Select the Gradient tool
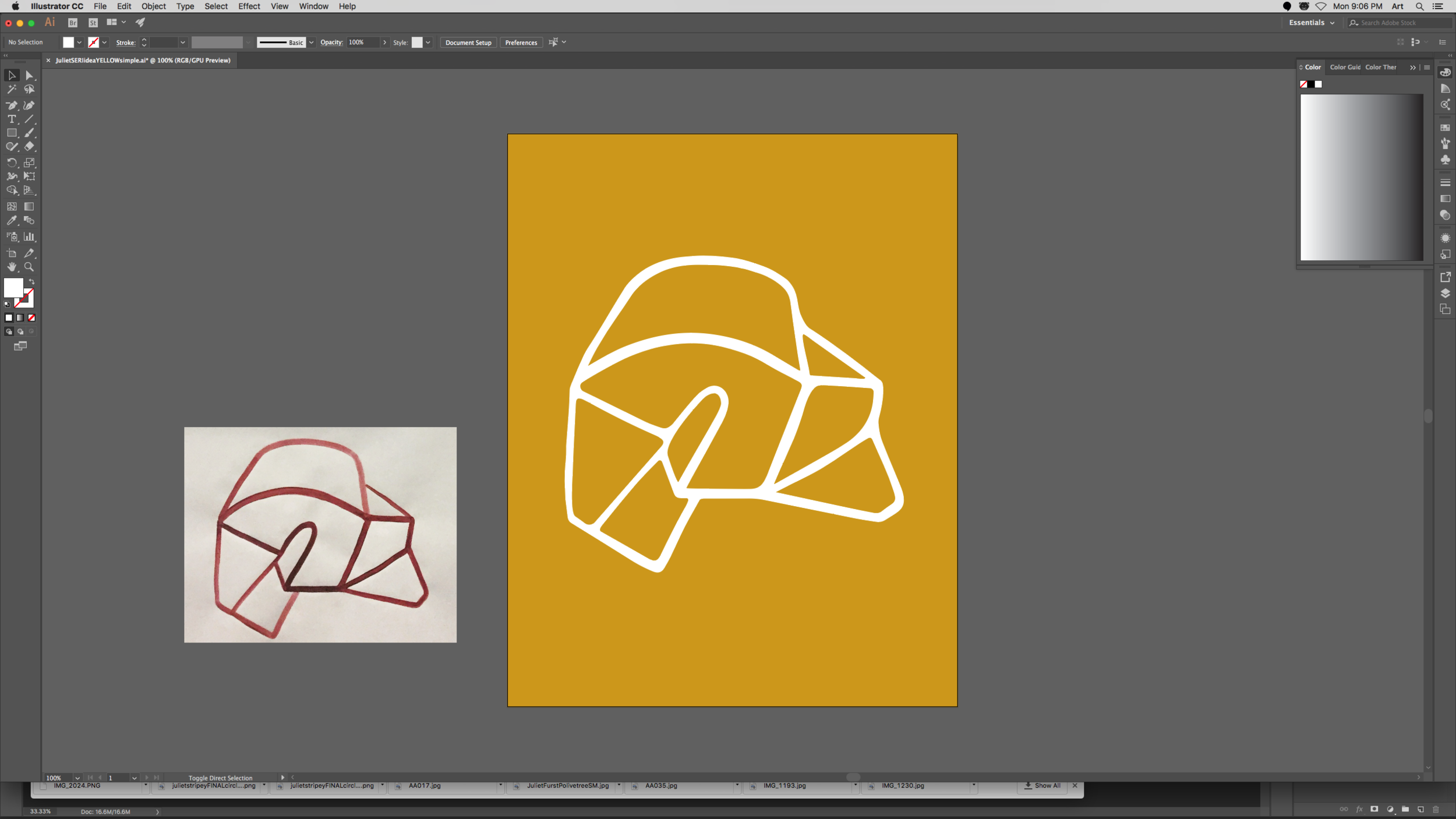This screenshot has height=819, width=1456. (x=29, y=207)
